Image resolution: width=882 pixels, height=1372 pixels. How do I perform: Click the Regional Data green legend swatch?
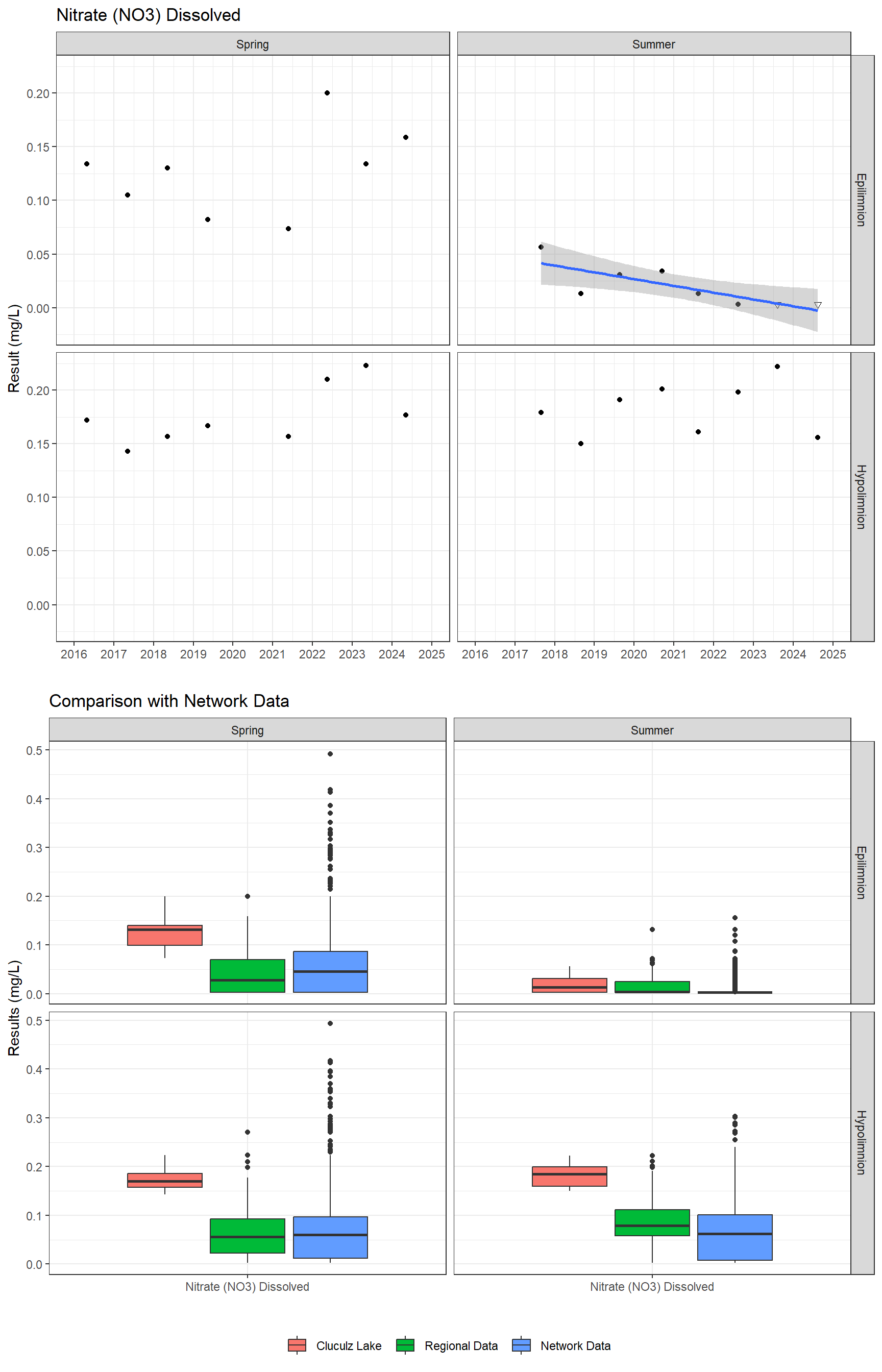(405, 1345)
